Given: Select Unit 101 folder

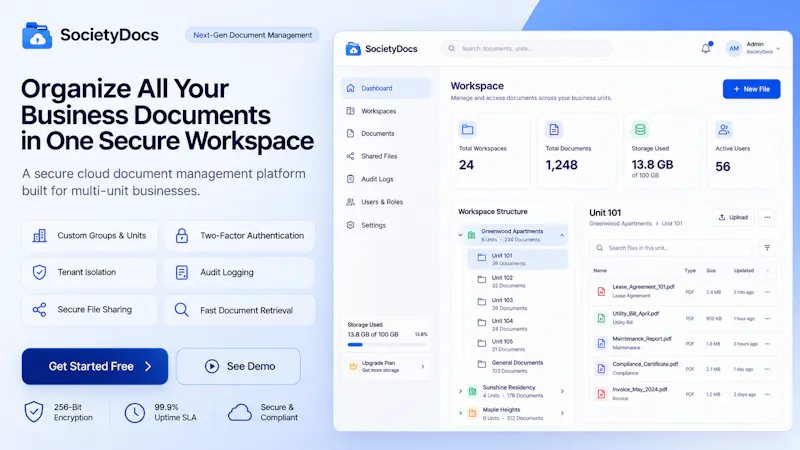Looking at the screenshot, I should pos(517,259).
